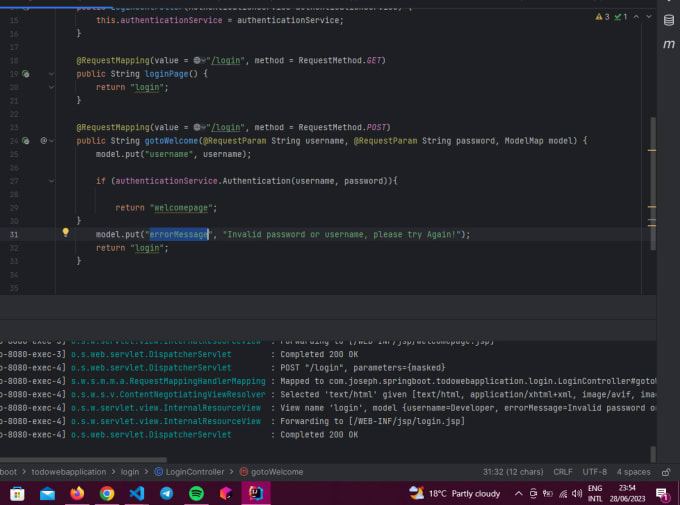Click the POST "/login" parameters log line
The image size is (680, 505).
click(363, 367)
